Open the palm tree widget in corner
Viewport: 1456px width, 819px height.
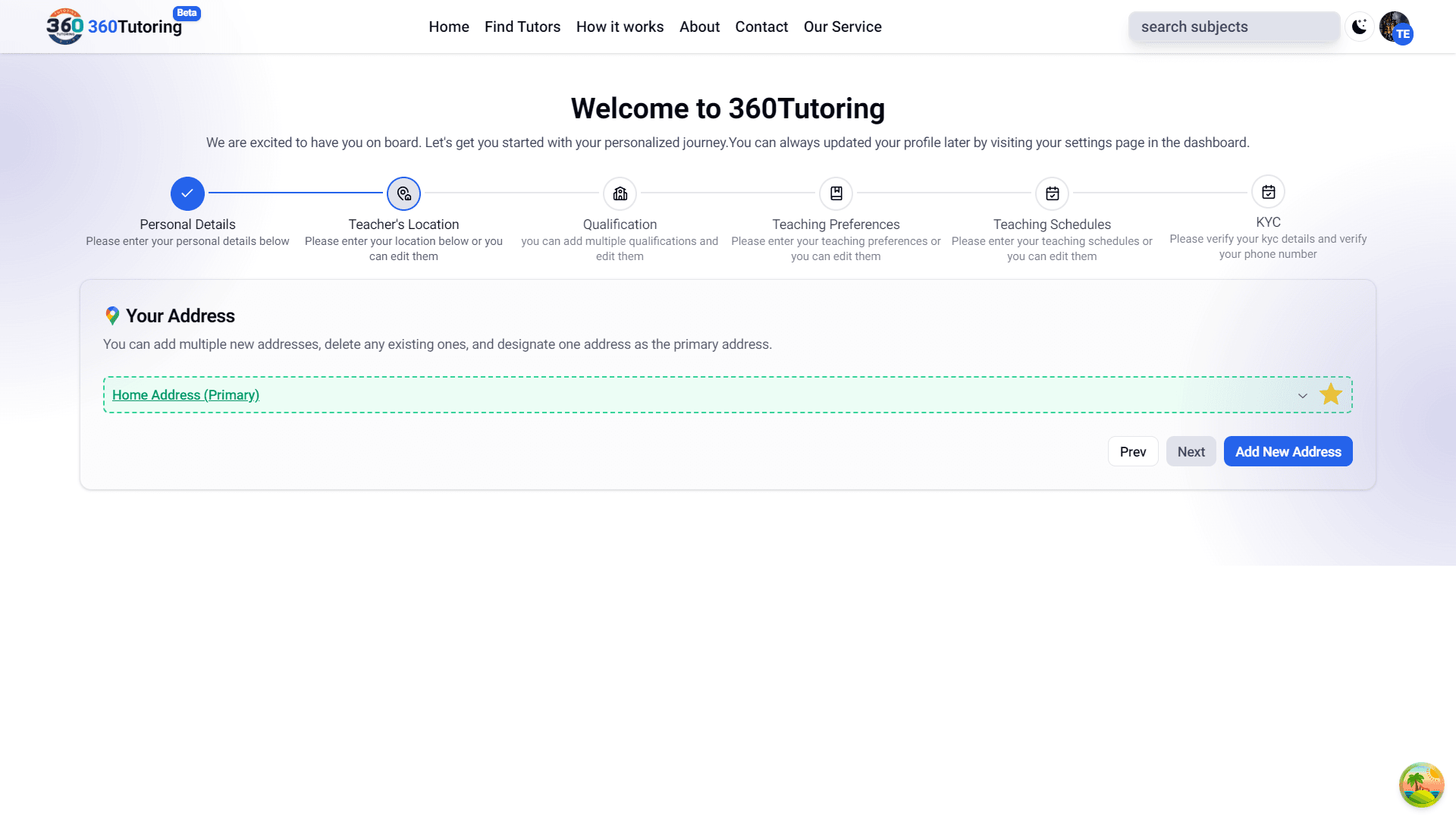[1421, 785]
